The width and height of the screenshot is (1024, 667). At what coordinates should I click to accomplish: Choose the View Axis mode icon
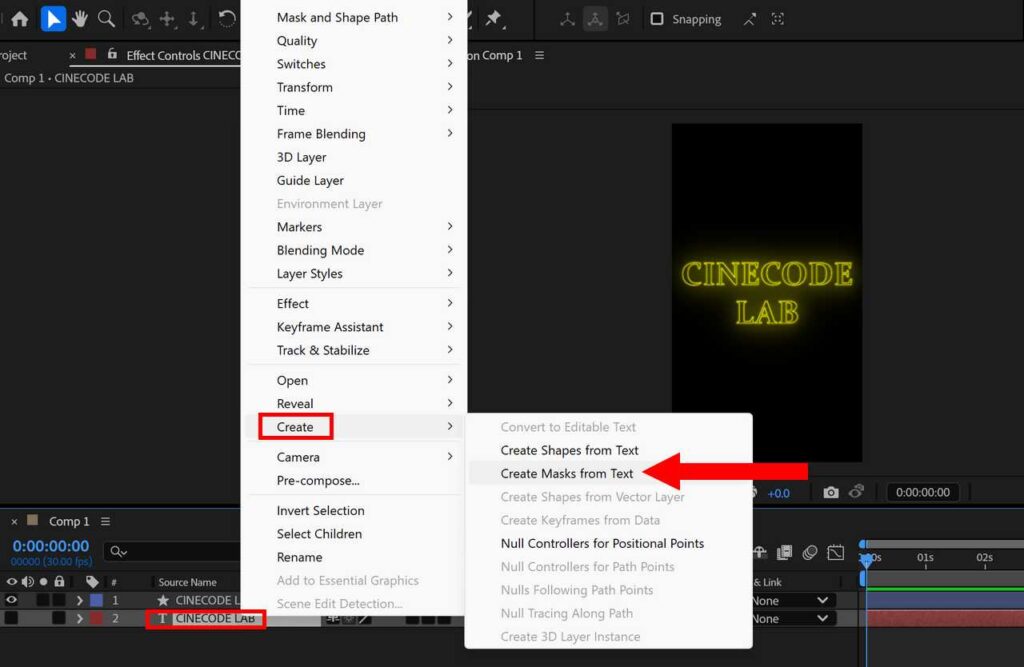tap(623, 19)
